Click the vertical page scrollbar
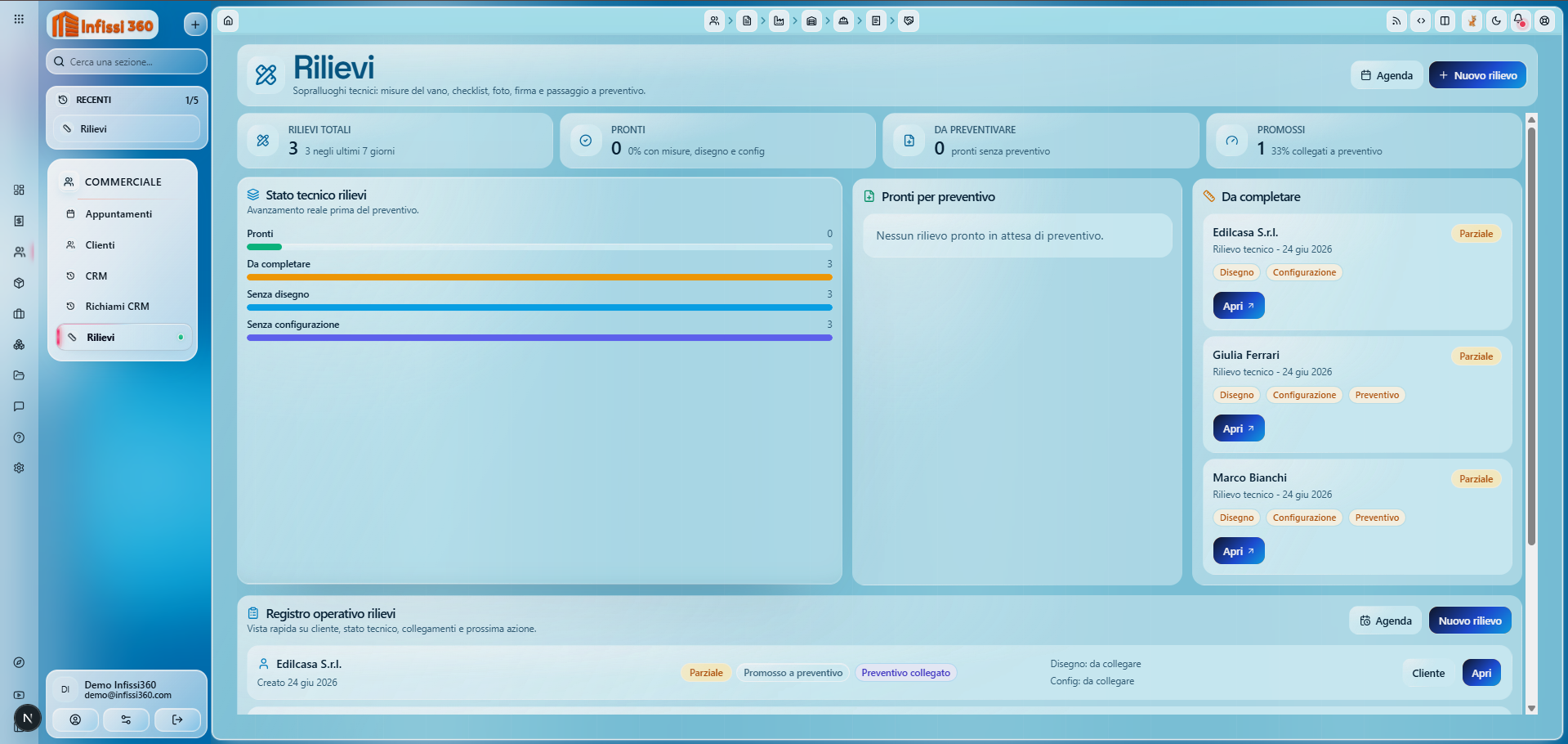 pos(1531,335)
